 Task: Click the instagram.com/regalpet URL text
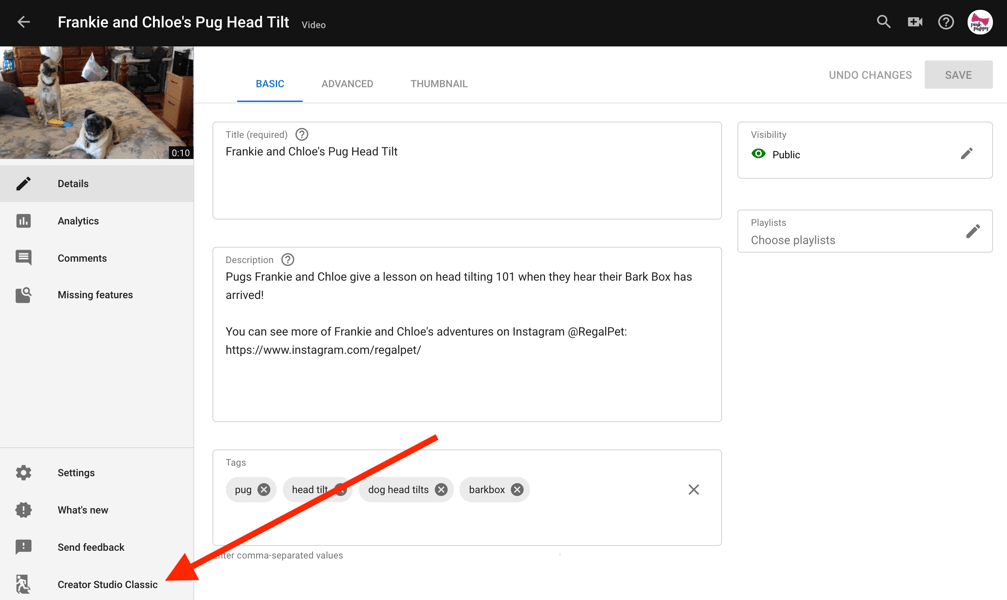pyautogui.click(x=323, y=350)
